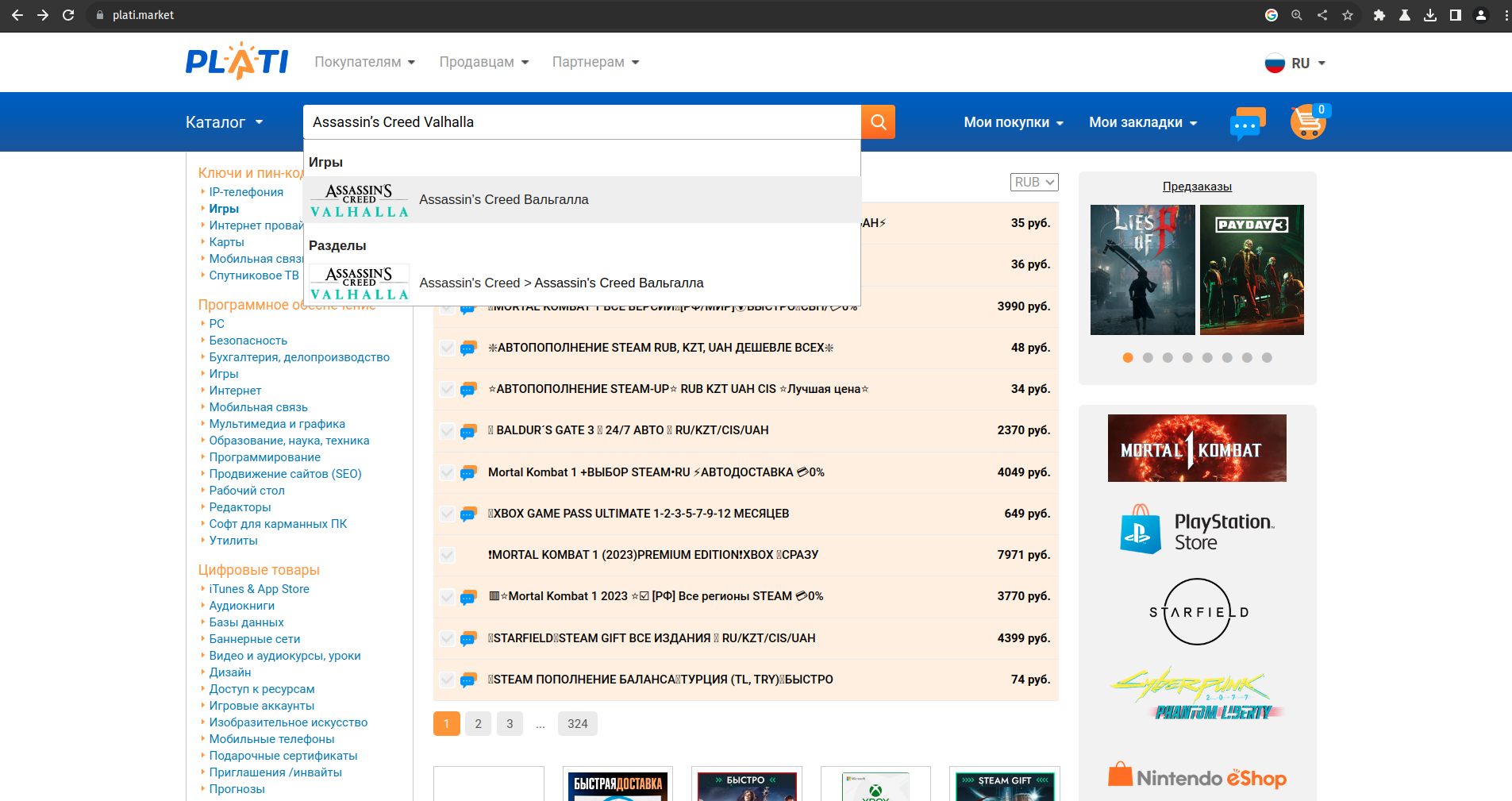The image size is (1512, 801).
Task: Select Assassin's Creed > Вальгалла section suggestion
Action: pos(583,283)
